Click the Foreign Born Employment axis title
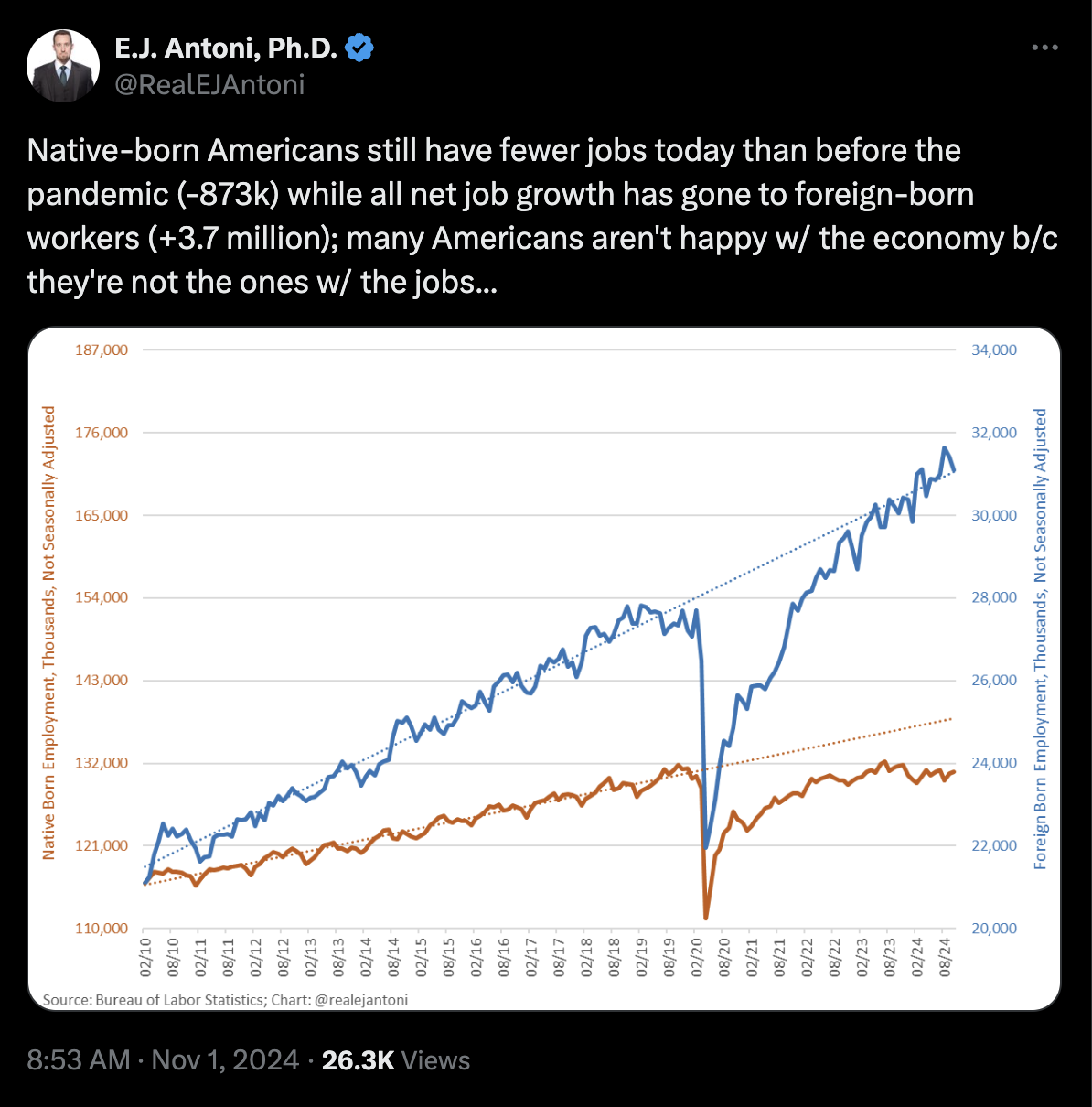Screen dimensions: 1092x1107 point(1041,639)
